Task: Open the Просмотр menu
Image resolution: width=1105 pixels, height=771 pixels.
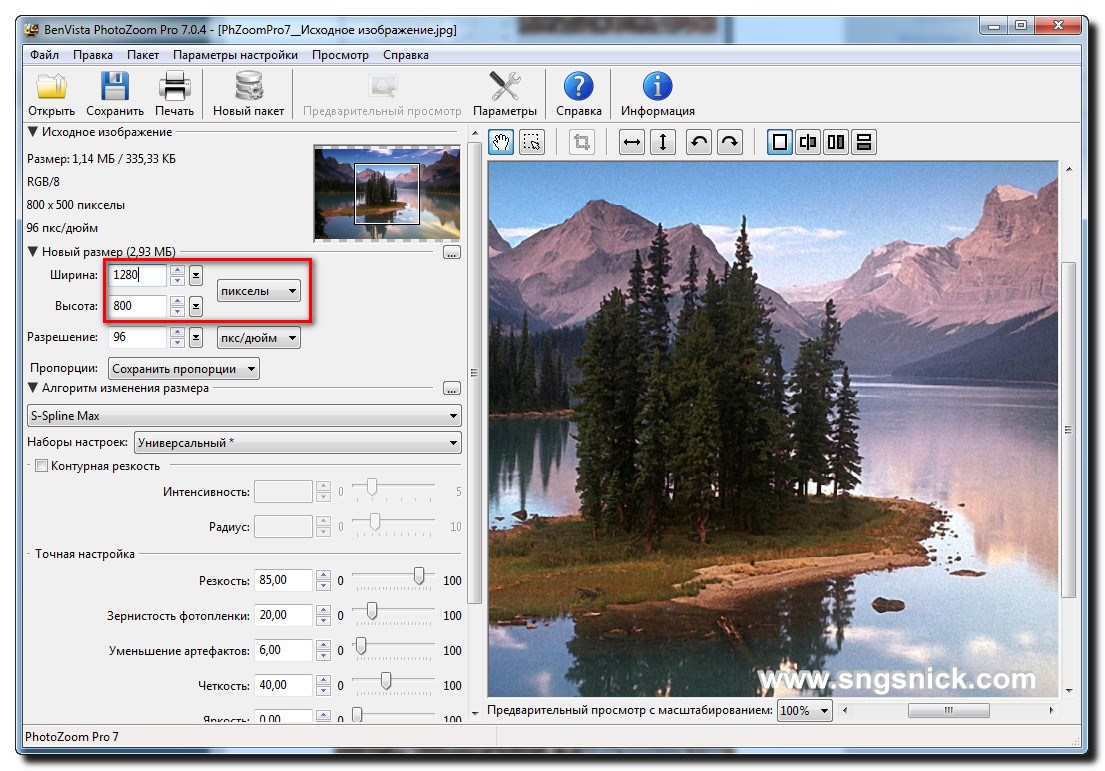Action: click(x=340, y=55)
